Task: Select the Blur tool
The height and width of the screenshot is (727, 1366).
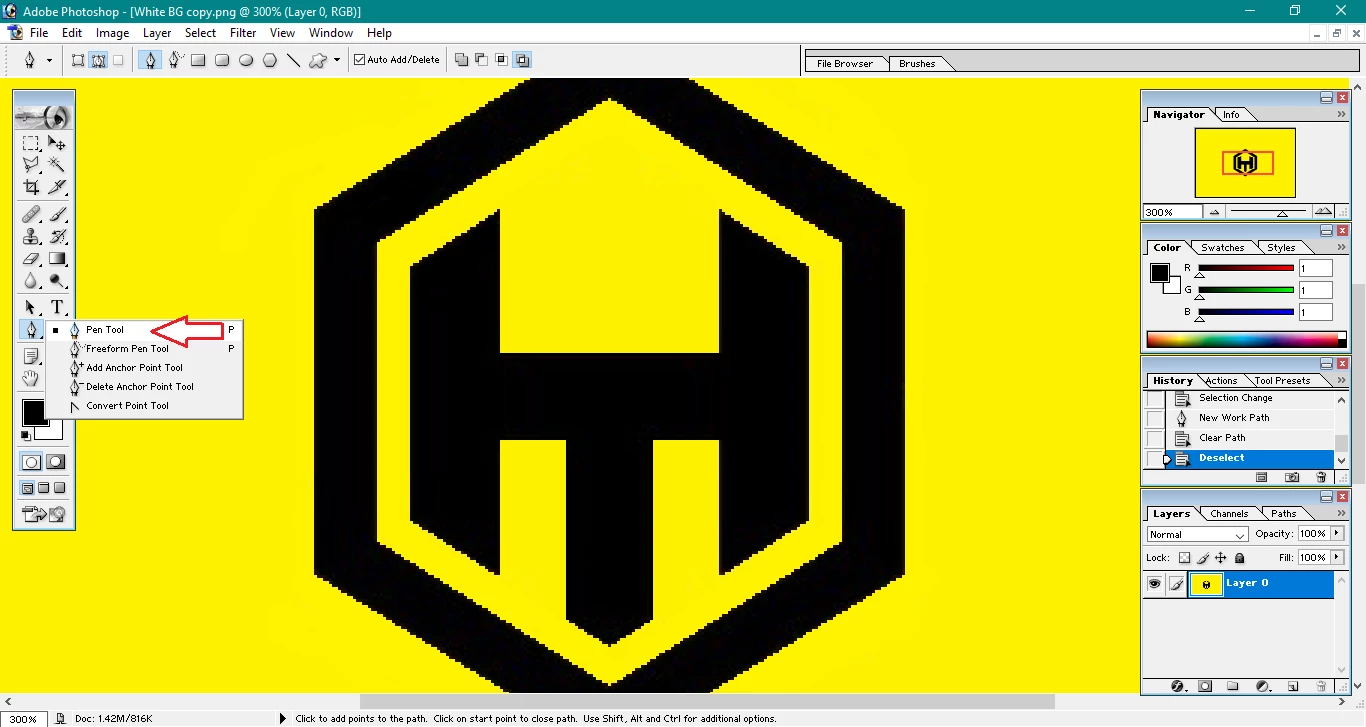Action: click(x=31, y=281)
